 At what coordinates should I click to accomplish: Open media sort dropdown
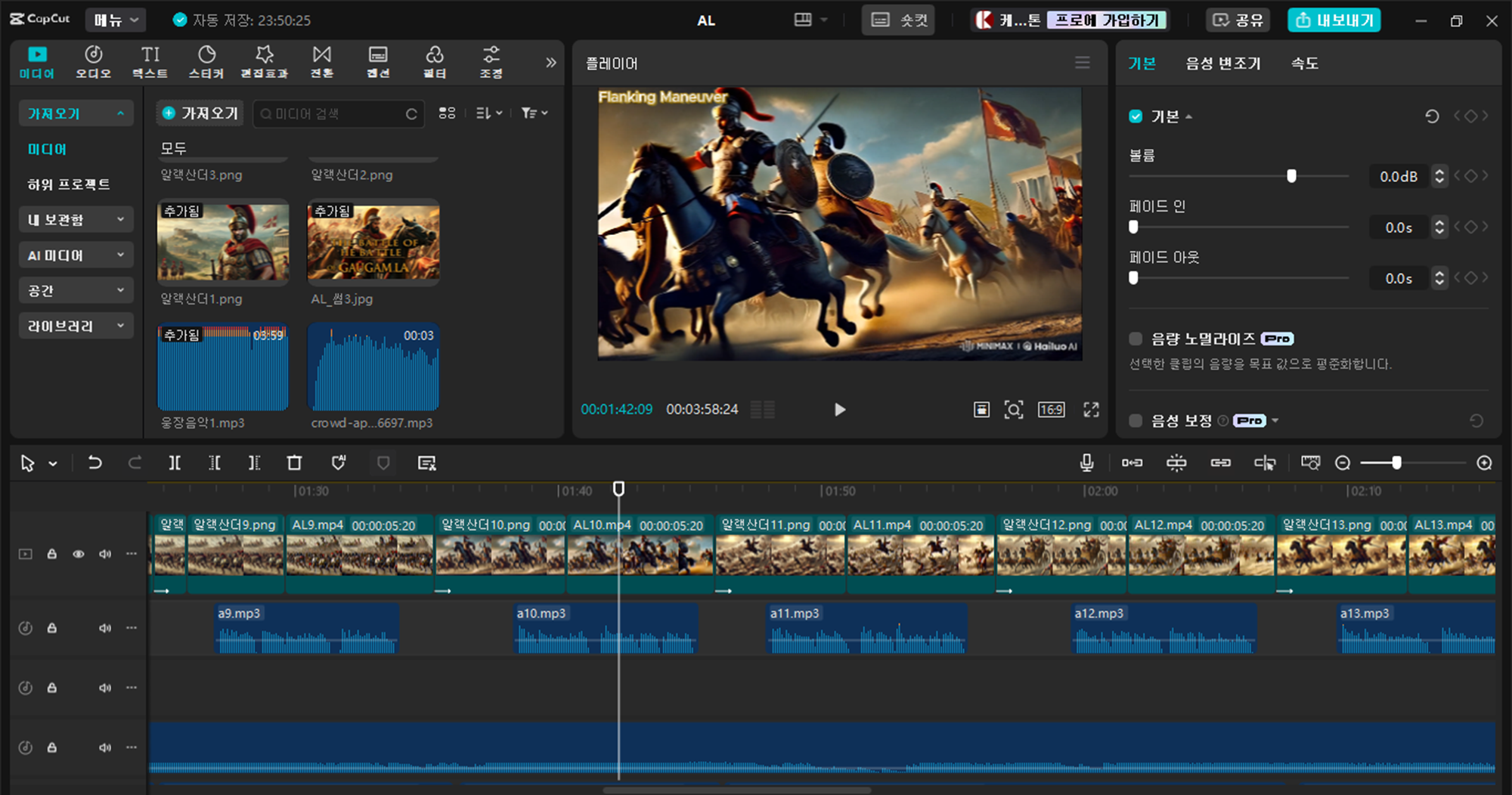pos(489,113)
